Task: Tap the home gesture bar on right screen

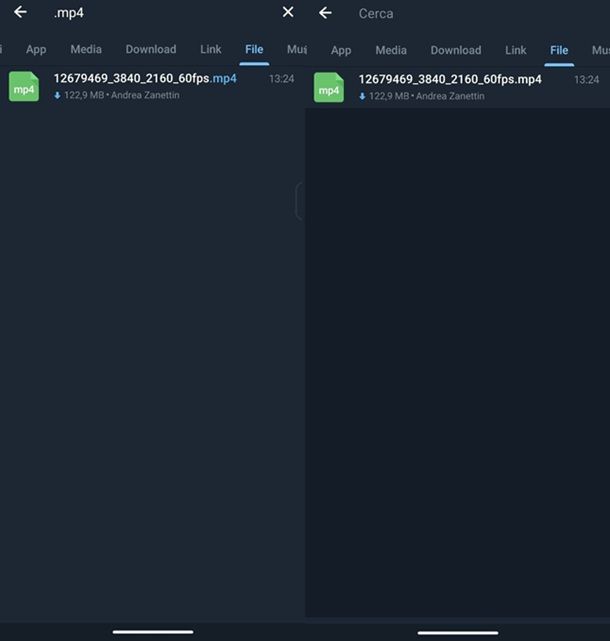Action: coord(458,633)
